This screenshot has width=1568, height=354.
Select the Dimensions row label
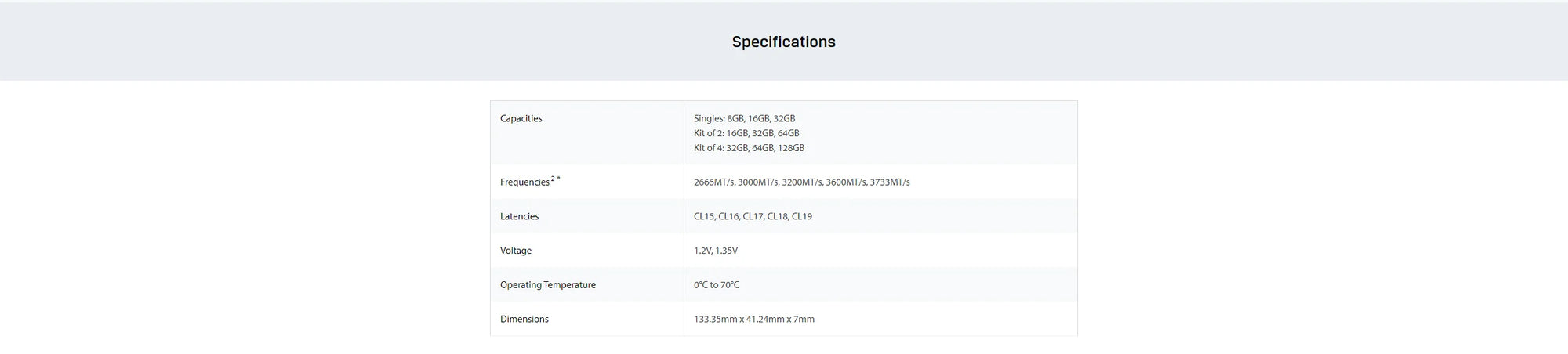(x=524, y=319)
